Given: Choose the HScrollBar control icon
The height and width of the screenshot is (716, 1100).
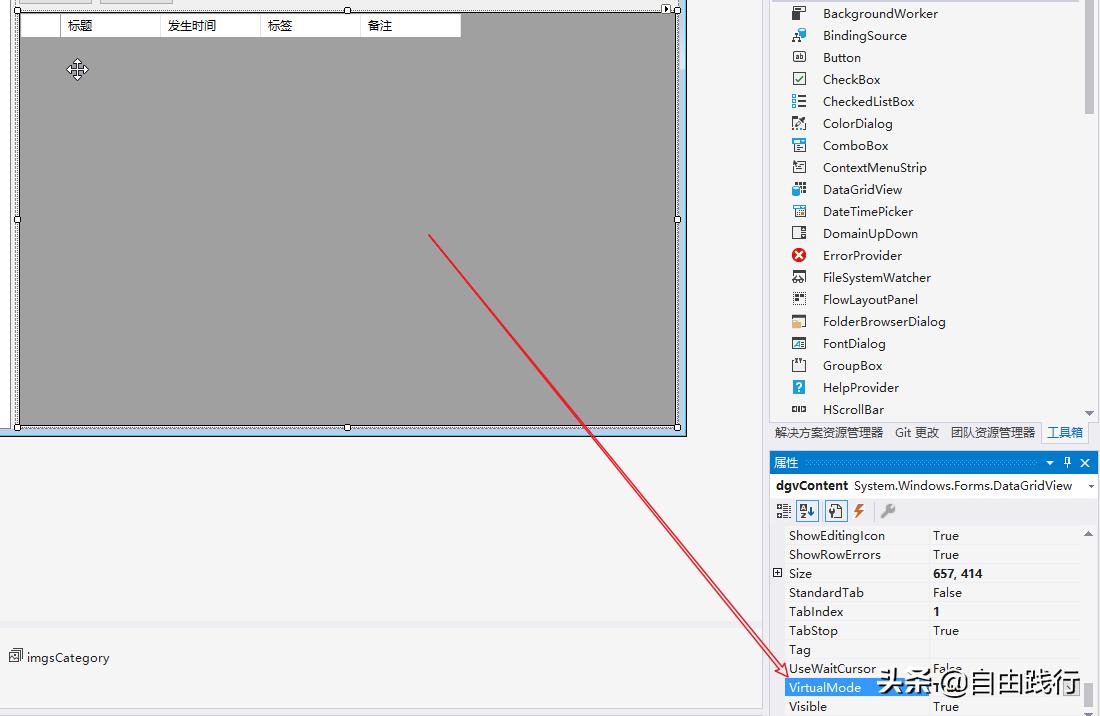Looking at the screenshot, I should pyautogui.click(x=799, y=409).
